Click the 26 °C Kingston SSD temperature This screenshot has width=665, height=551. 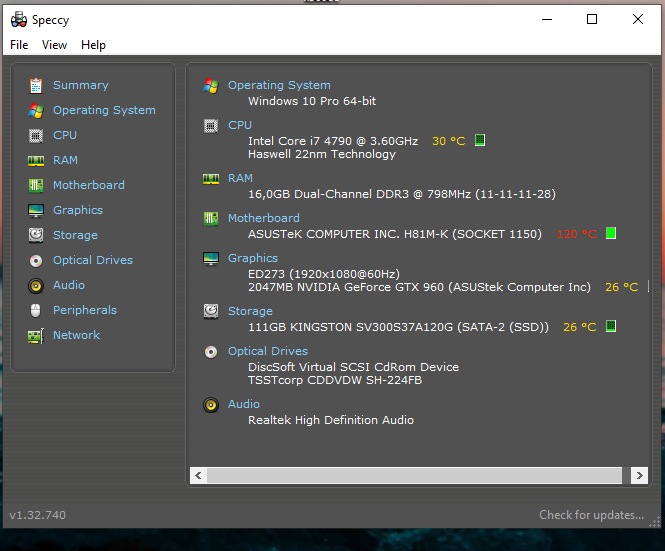point(580,327)
